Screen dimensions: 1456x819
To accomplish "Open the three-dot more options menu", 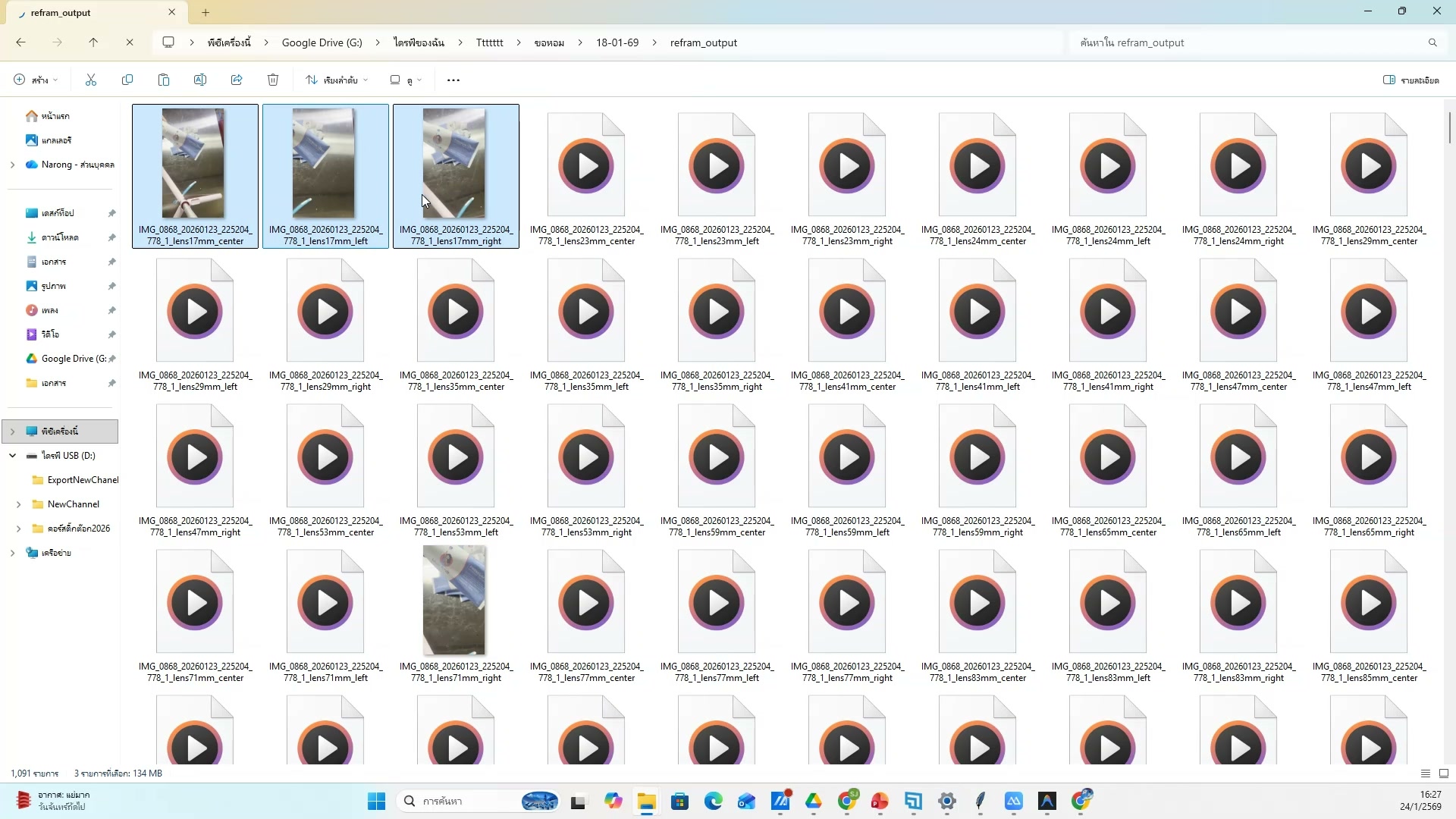I will [453, 80].
